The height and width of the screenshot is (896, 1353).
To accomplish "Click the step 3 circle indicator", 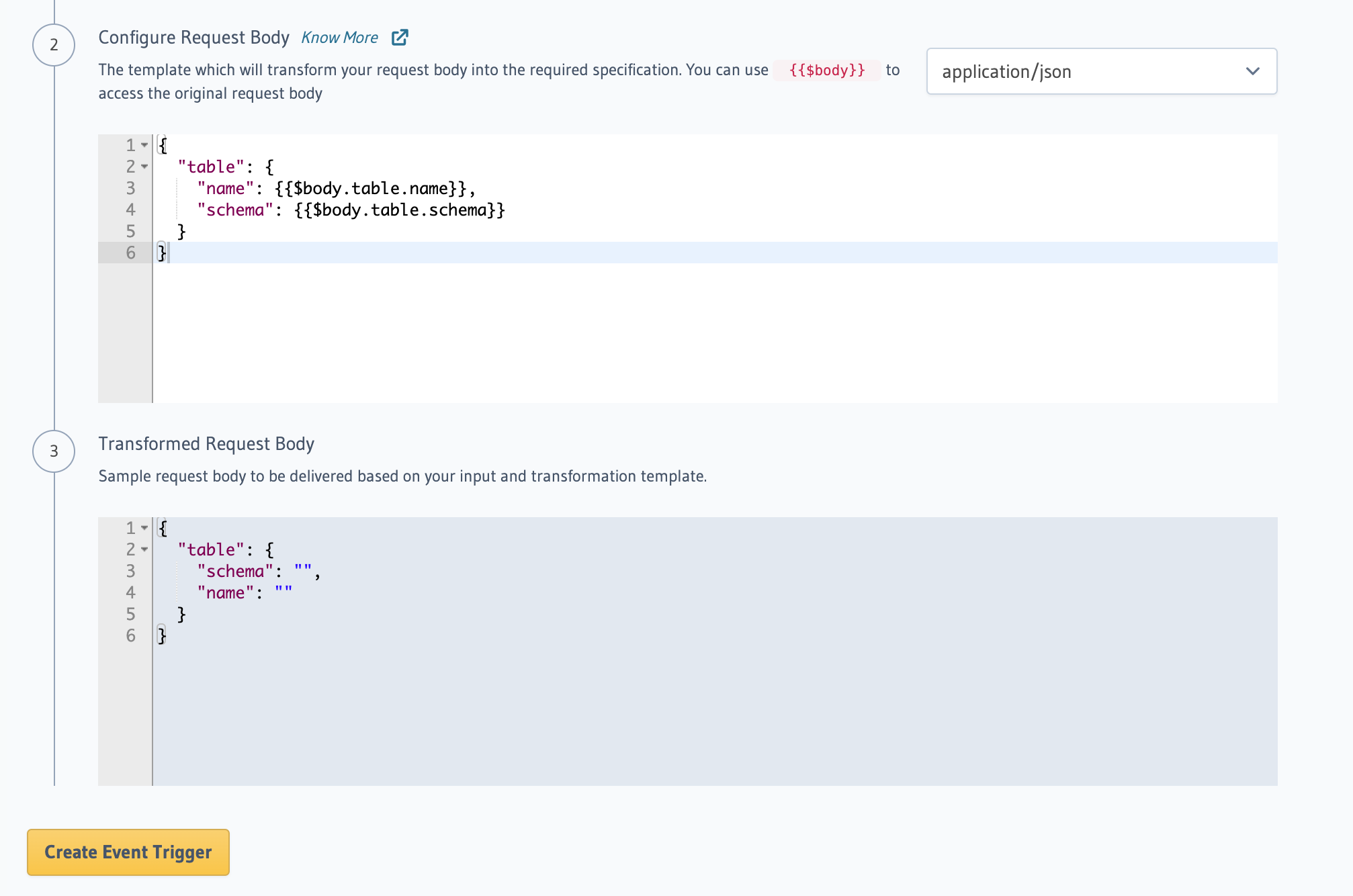I will click(x=53, y=451).
